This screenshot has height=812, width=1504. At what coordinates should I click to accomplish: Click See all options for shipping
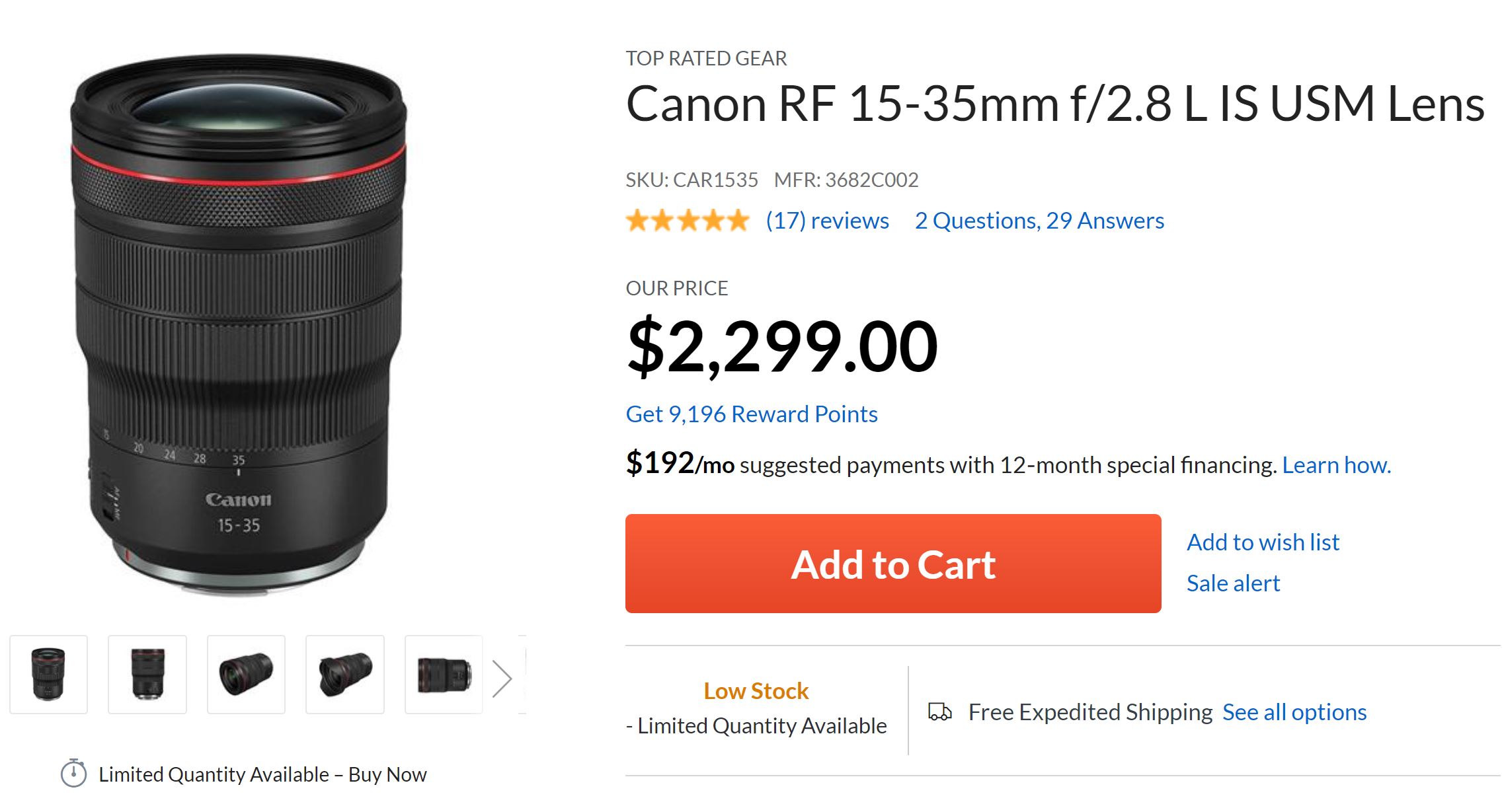[1294, 712]
